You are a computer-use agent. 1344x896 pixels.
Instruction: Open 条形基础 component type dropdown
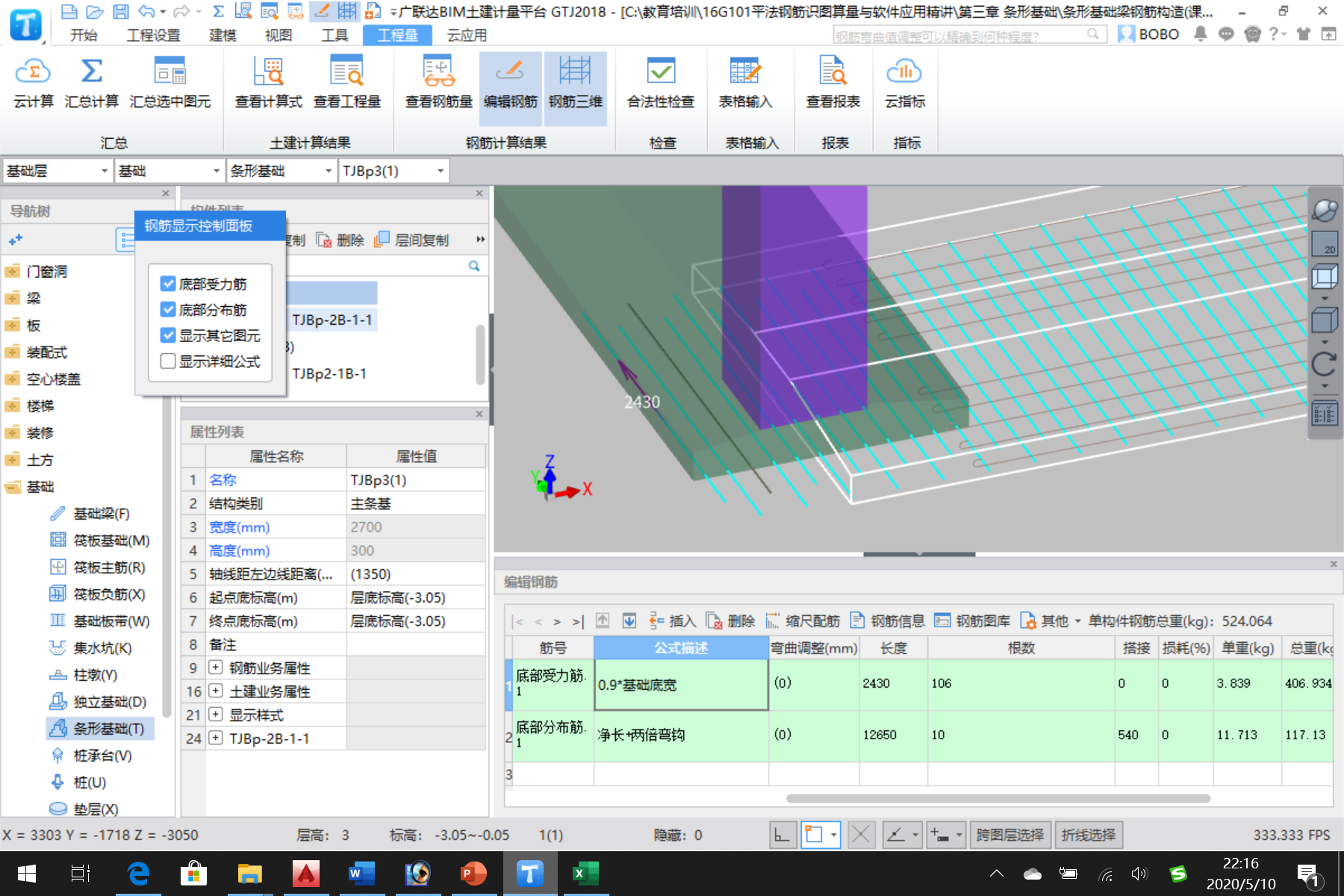click(x=281, y=171)
